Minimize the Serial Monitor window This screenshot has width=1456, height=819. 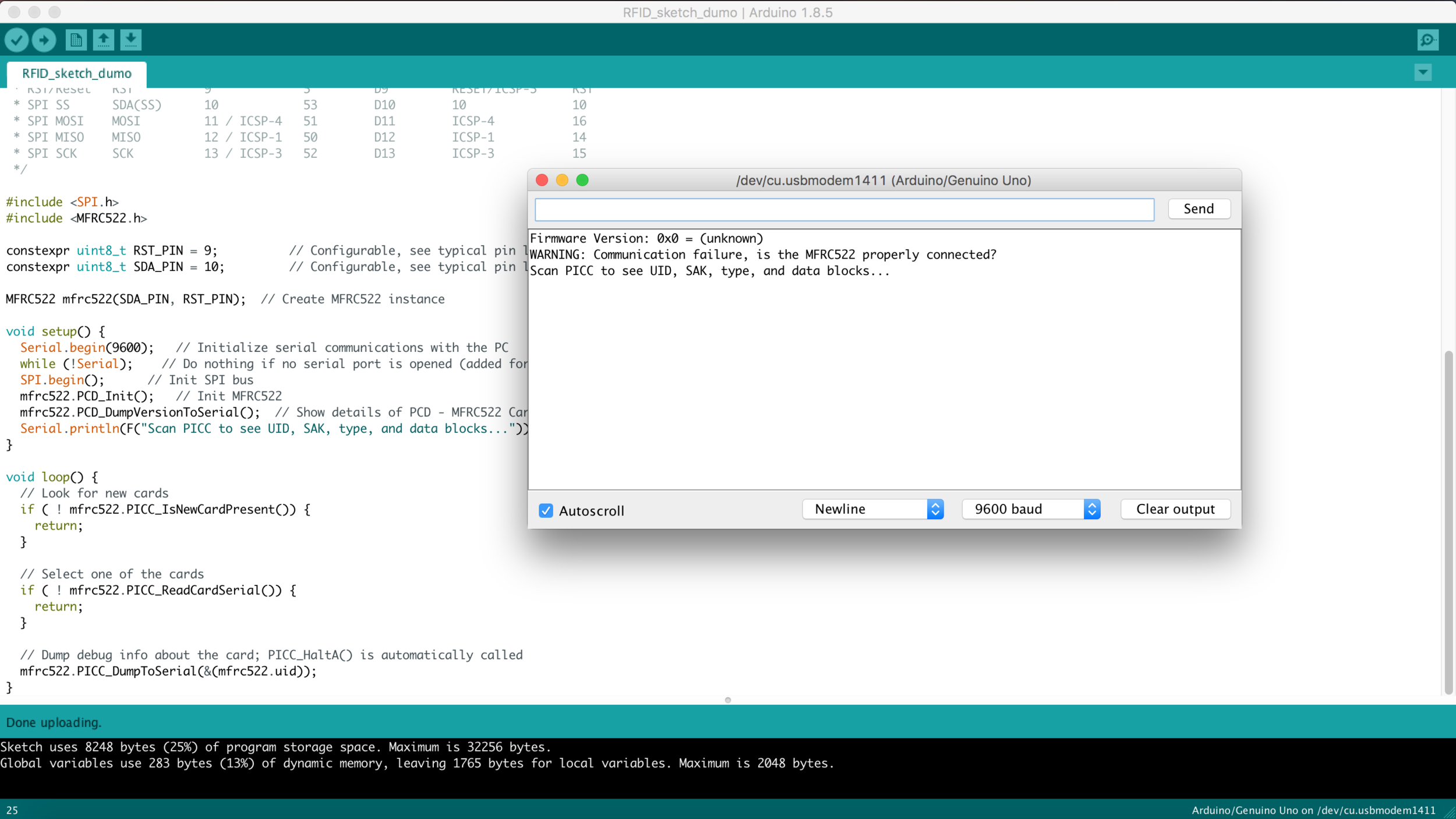(x=562, y=180)
